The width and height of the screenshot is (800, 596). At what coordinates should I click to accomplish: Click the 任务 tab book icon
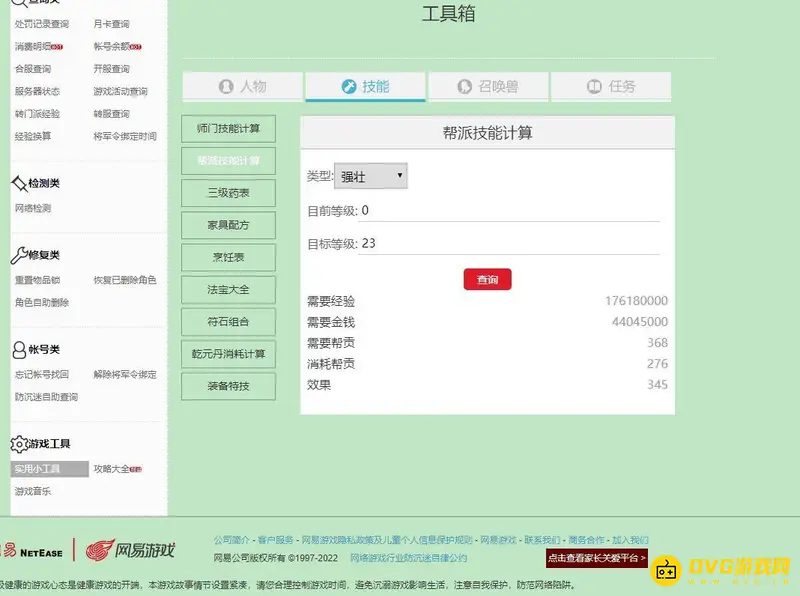[x=594, y=86]
